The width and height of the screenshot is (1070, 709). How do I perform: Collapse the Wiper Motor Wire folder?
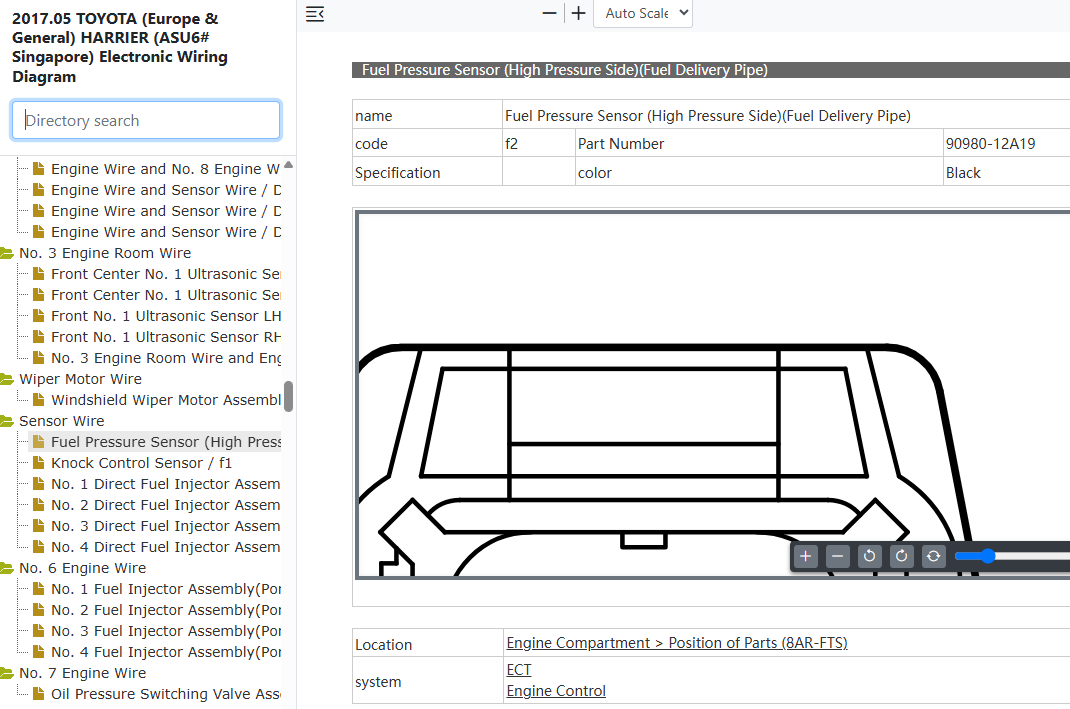point(7,379)
